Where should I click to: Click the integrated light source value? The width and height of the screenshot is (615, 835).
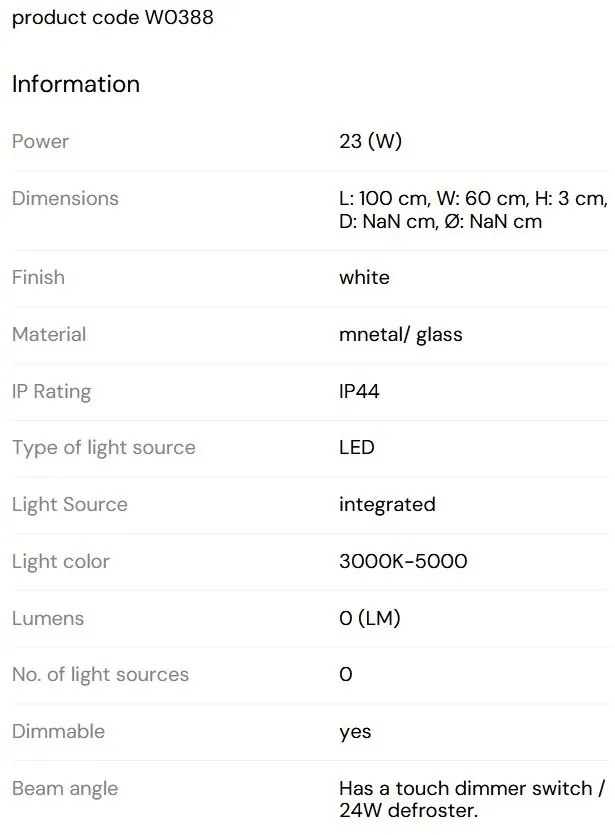387,505
